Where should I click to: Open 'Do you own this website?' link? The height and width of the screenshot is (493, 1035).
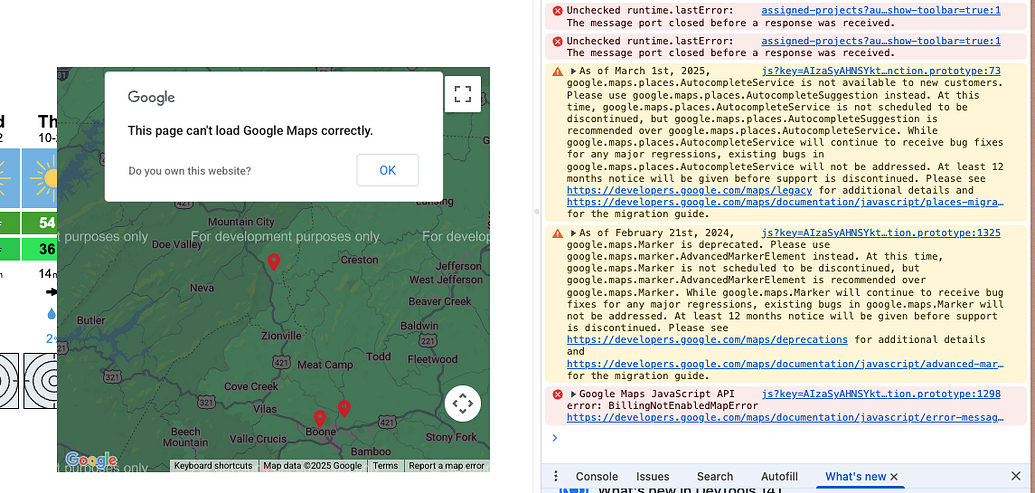pos(190,171)
